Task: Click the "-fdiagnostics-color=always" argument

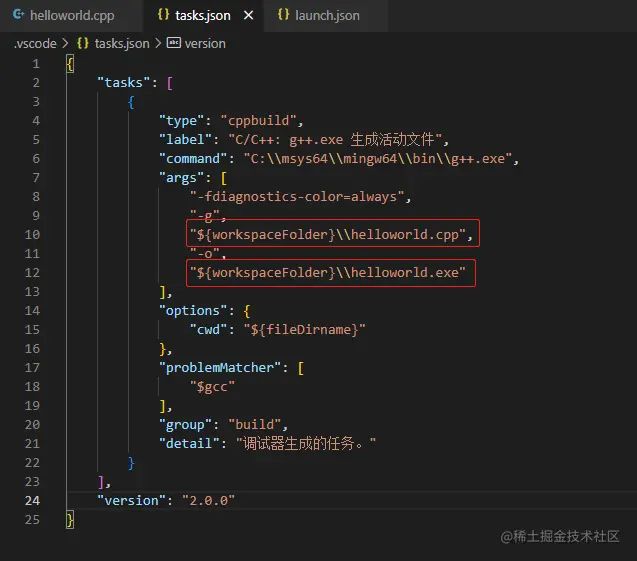Action: pyautogui.click(x=297, y=197)
